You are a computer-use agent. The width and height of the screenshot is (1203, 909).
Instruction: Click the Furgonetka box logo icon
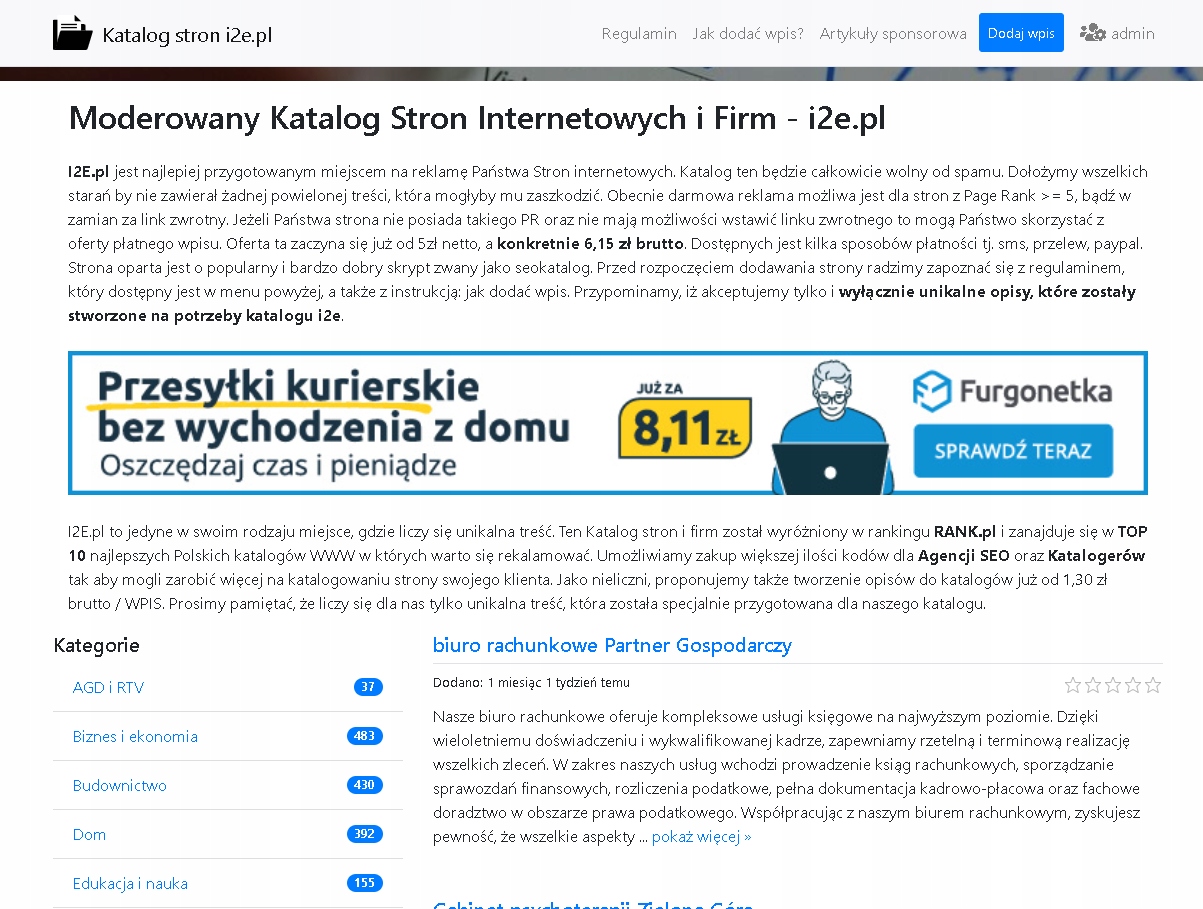pos(934,391)
